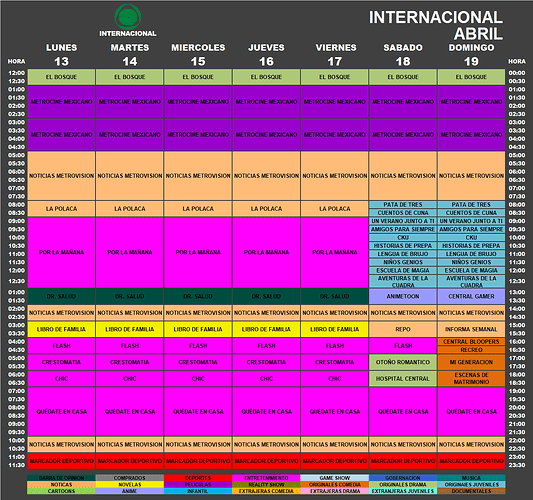
Task: Select the MIERCOLES 15 column header
Action: point(198,54)
